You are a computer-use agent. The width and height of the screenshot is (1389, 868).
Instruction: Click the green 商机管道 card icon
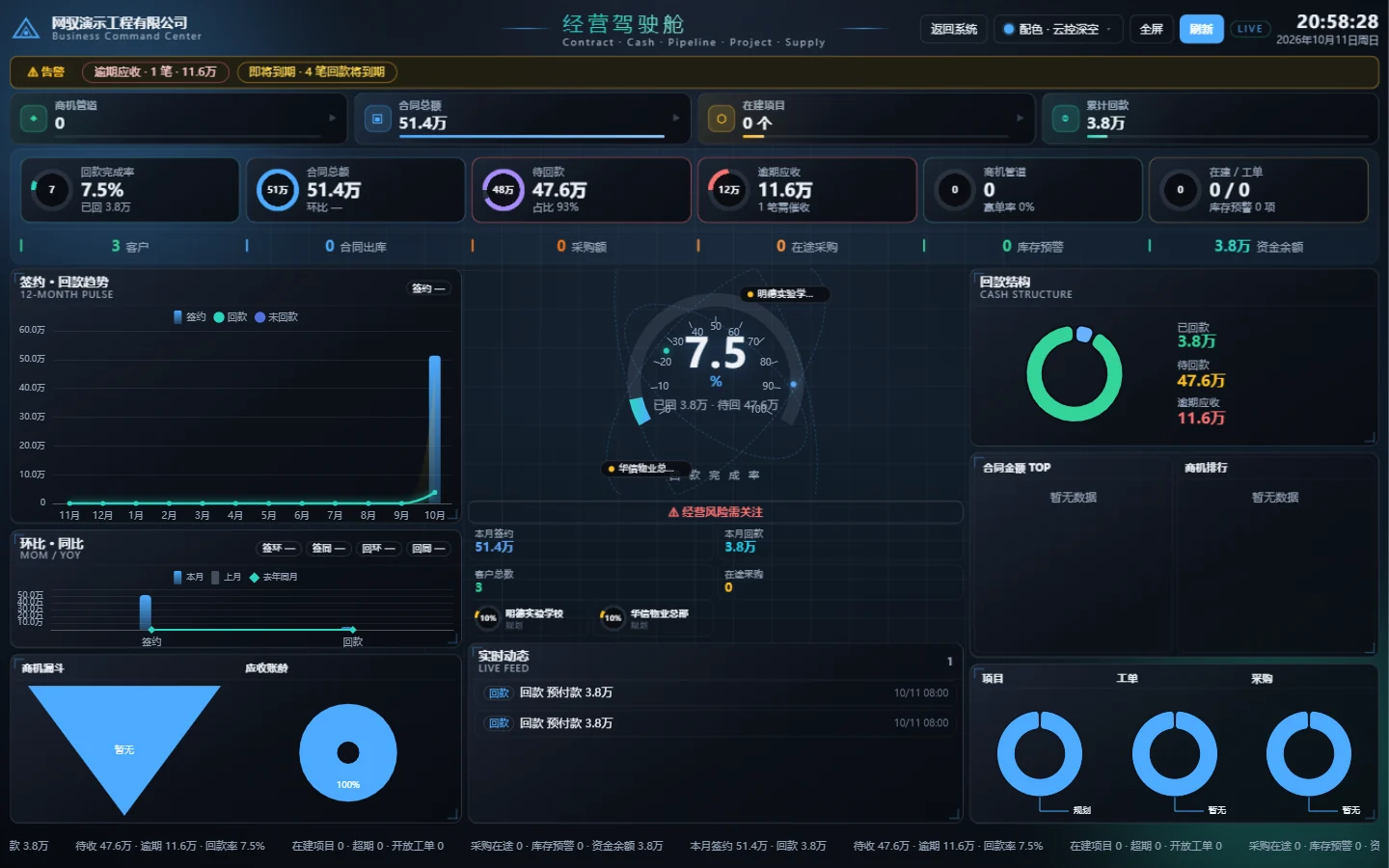(x=34, y=119)
